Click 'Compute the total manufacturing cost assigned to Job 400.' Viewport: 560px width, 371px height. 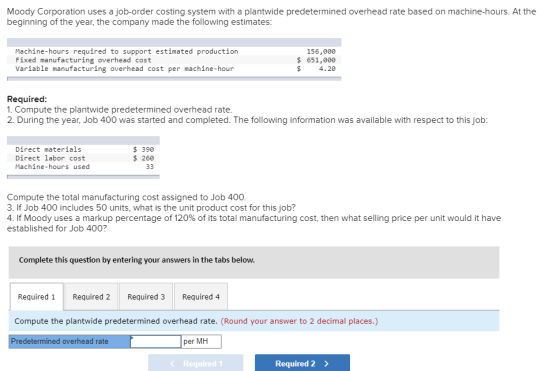126,197
